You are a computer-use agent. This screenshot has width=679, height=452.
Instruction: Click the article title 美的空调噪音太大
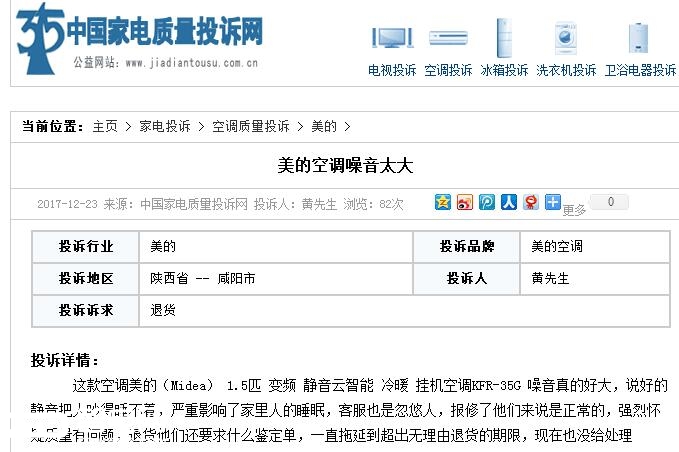(345, 165)
